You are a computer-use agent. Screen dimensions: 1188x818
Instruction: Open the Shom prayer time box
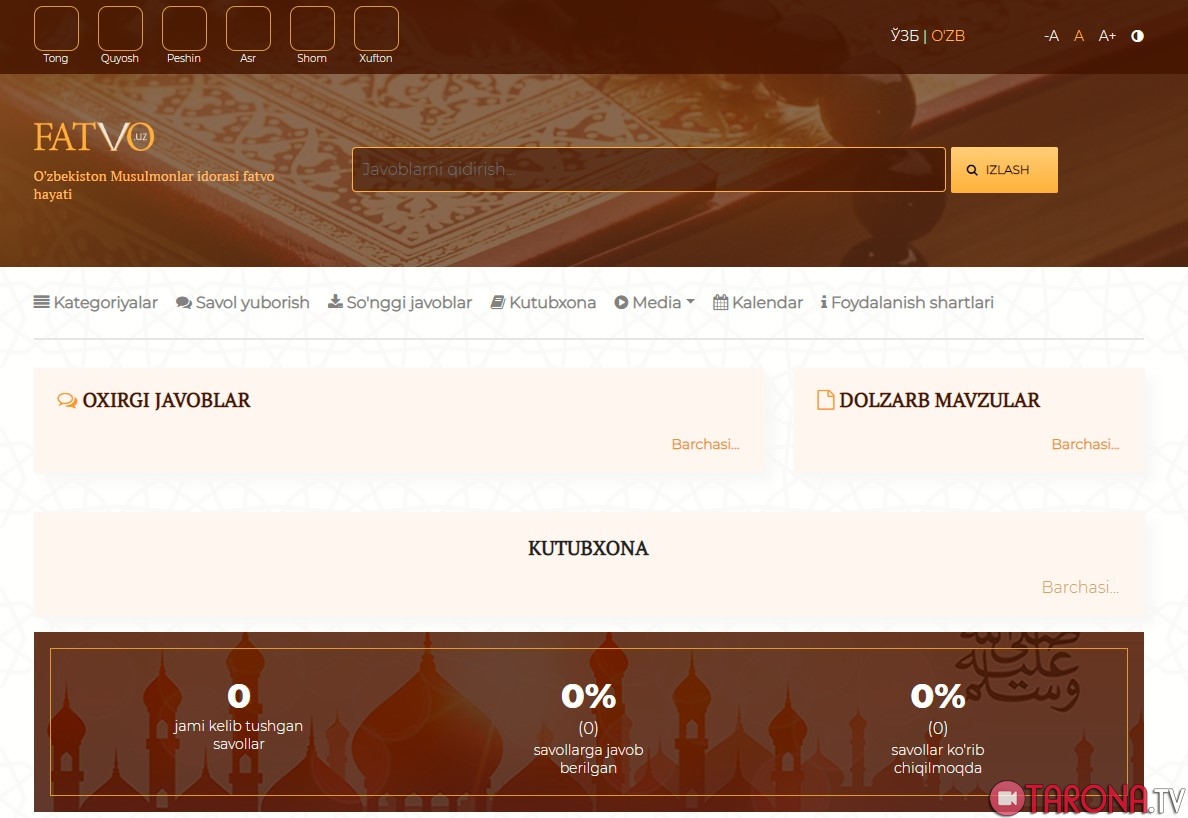(x=312, y=29)
